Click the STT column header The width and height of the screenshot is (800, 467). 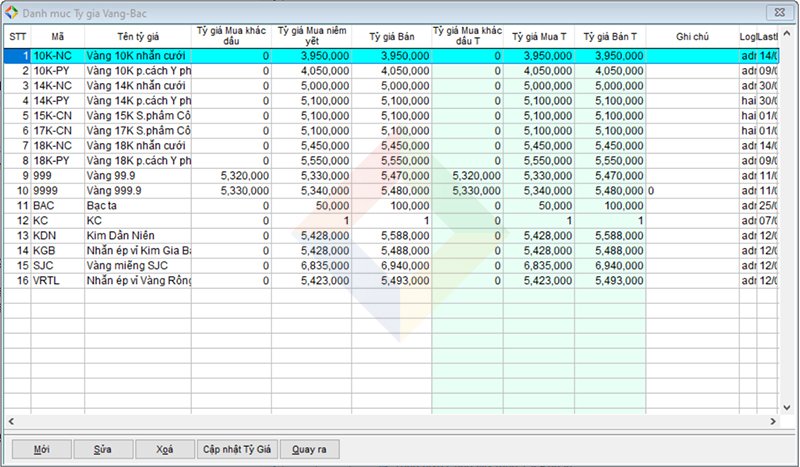[x=18, y=36]
